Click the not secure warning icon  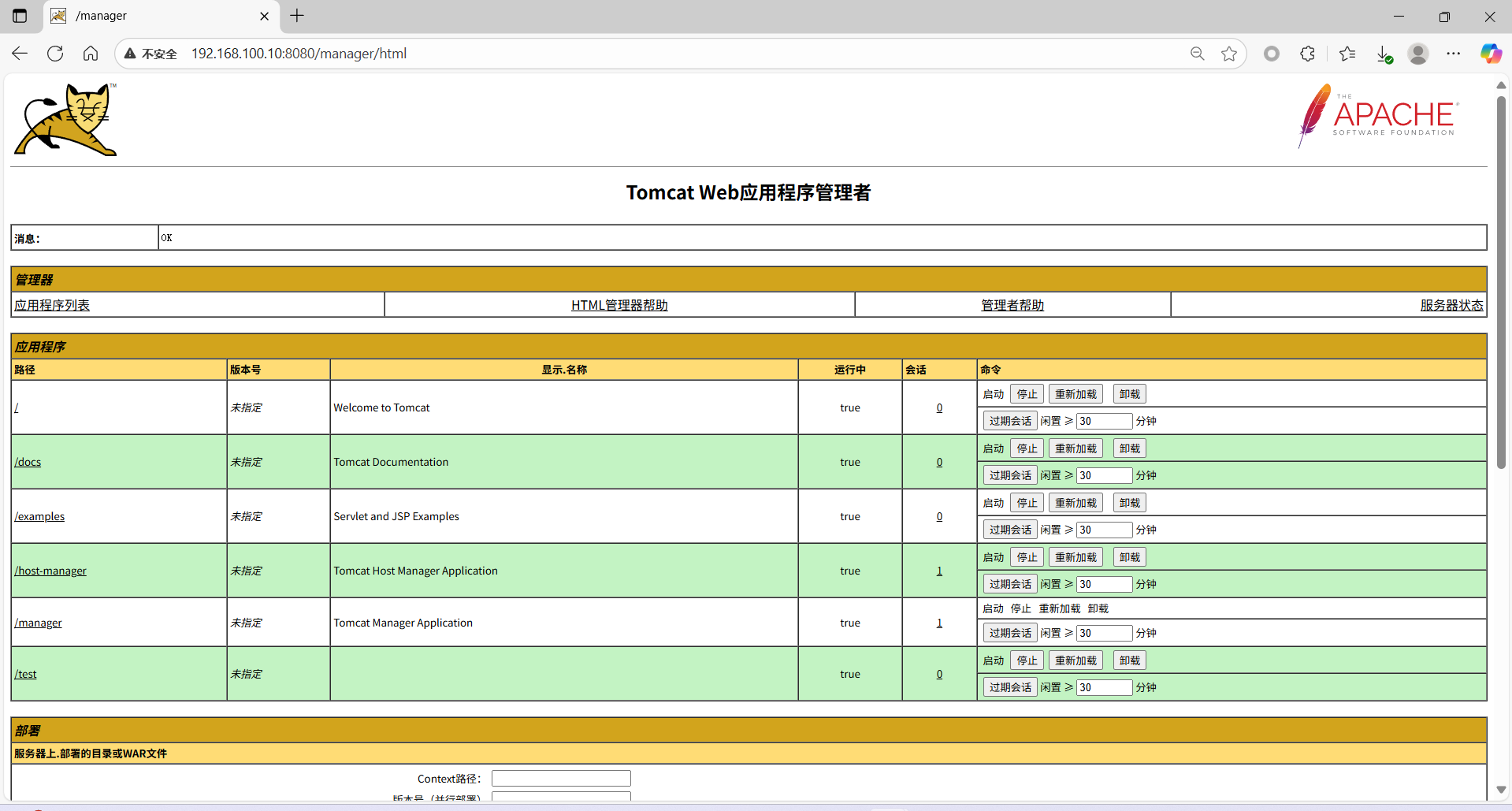[x=130, y=54]
